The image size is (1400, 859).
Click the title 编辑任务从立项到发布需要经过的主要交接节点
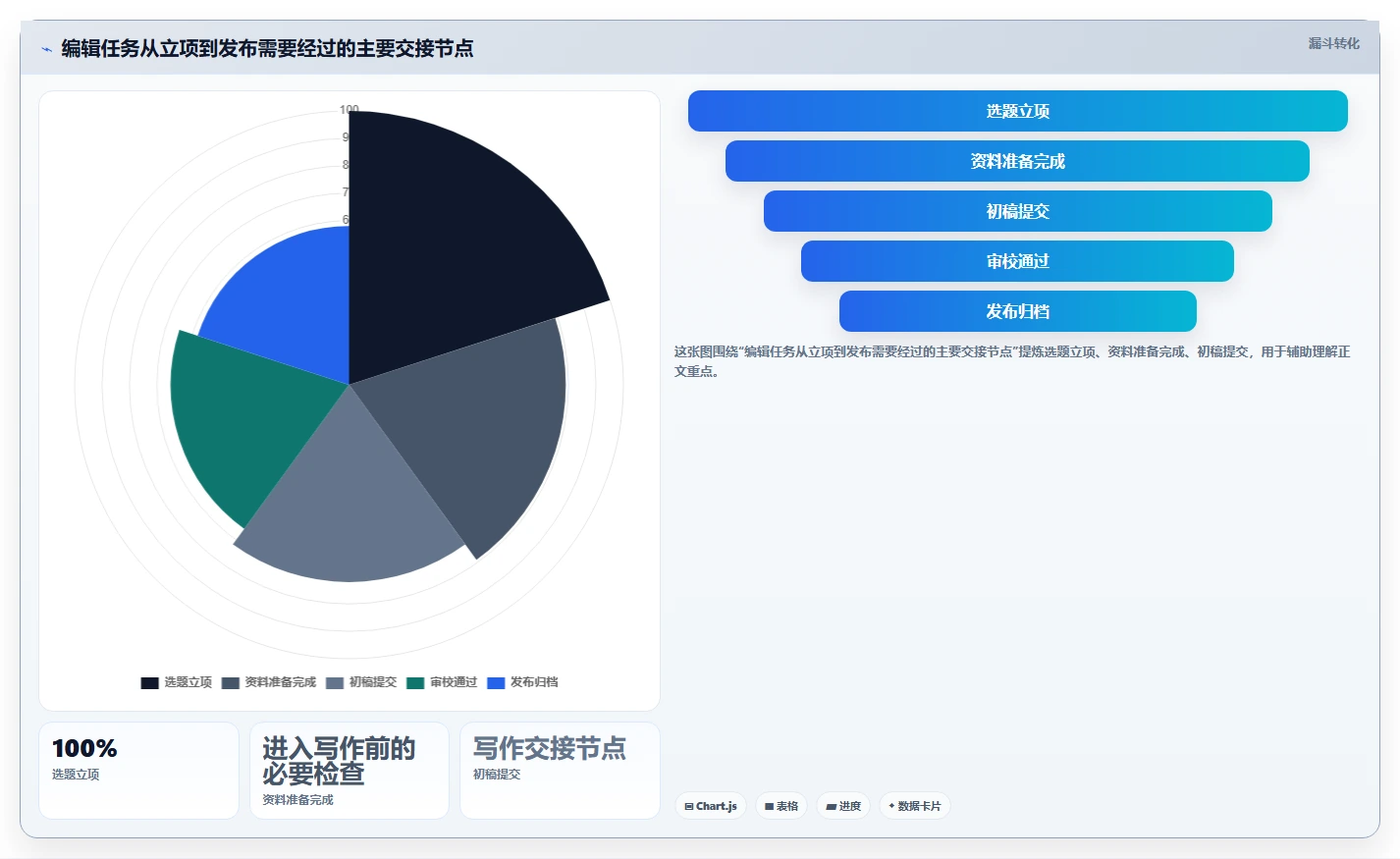click(x=267, y=48)
